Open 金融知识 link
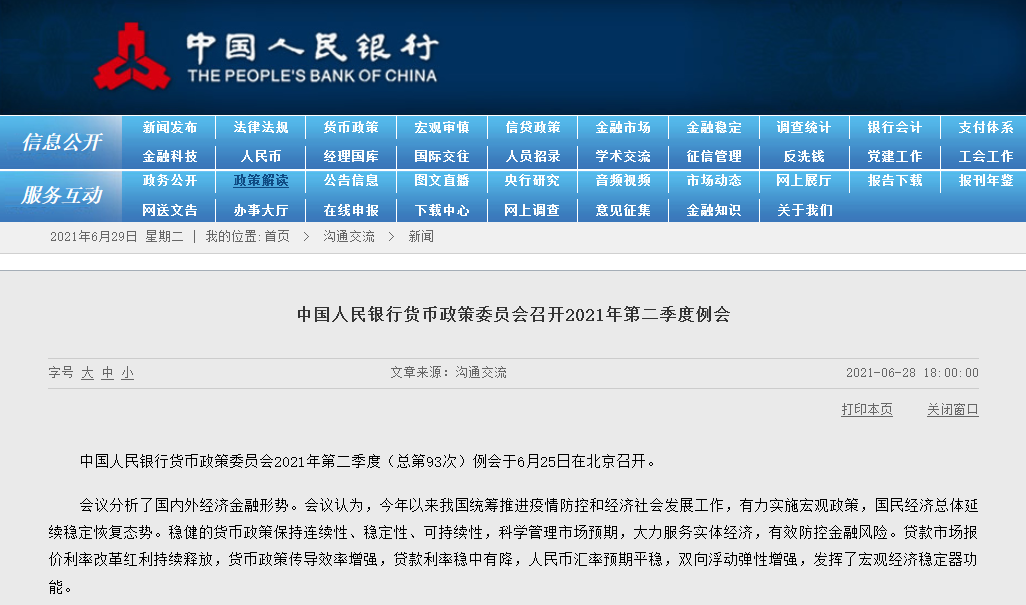The image size is (1026, 605). pyautogui.click(x=714, y=210)
